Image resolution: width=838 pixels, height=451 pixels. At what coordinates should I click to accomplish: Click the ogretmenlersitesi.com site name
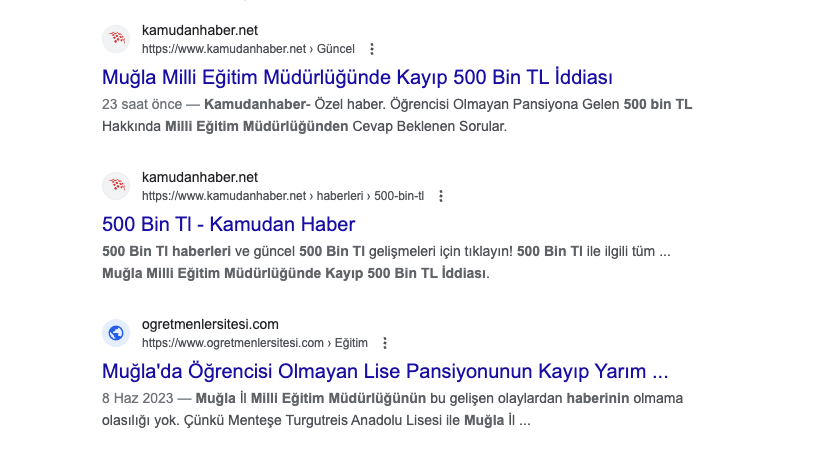210,324
